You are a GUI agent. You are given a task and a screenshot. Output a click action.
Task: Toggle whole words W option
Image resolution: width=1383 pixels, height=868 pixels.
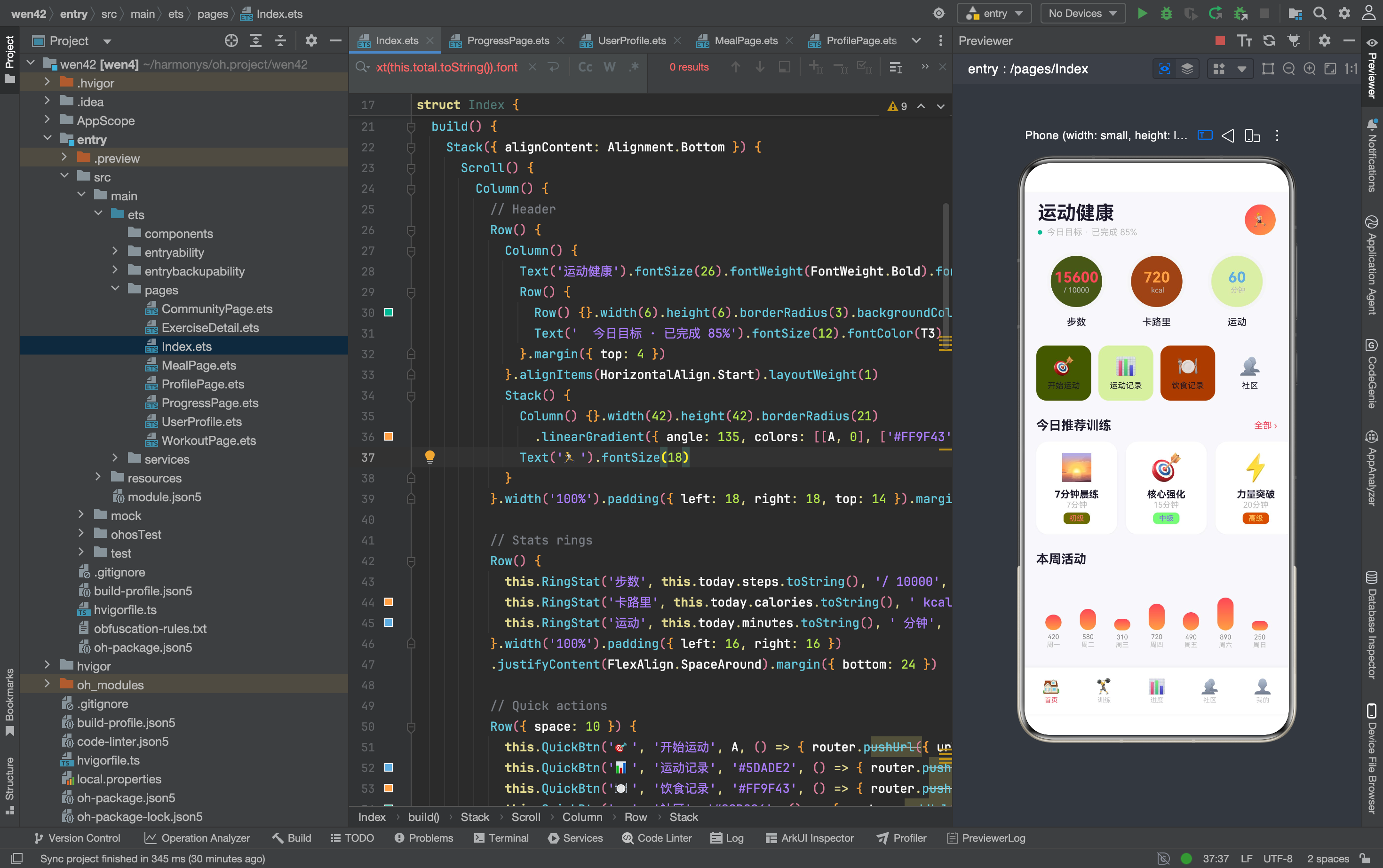click(x=609, y=67)
